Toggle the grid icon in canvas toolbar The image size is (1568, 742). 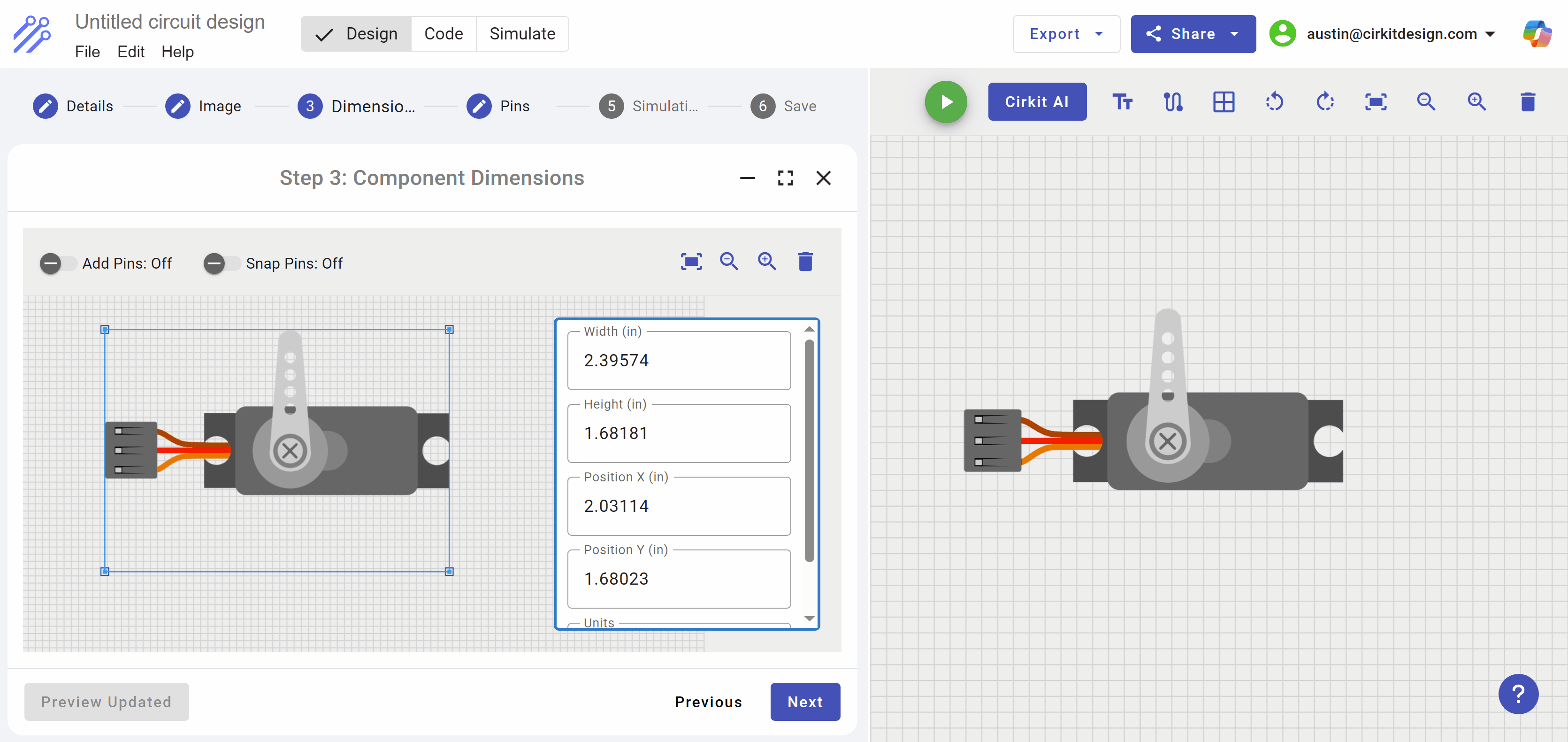[1224, 102]
